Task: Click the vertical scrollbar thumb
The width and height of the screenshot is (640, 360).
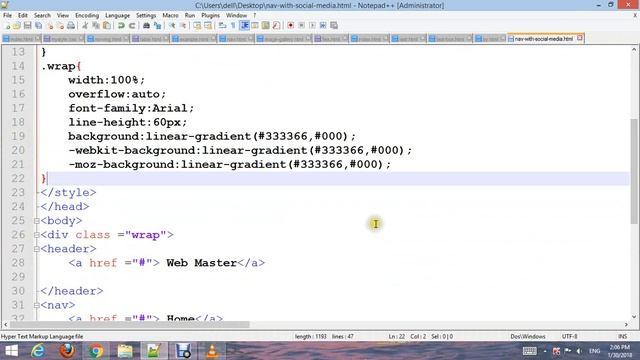Action: [633, 171]
